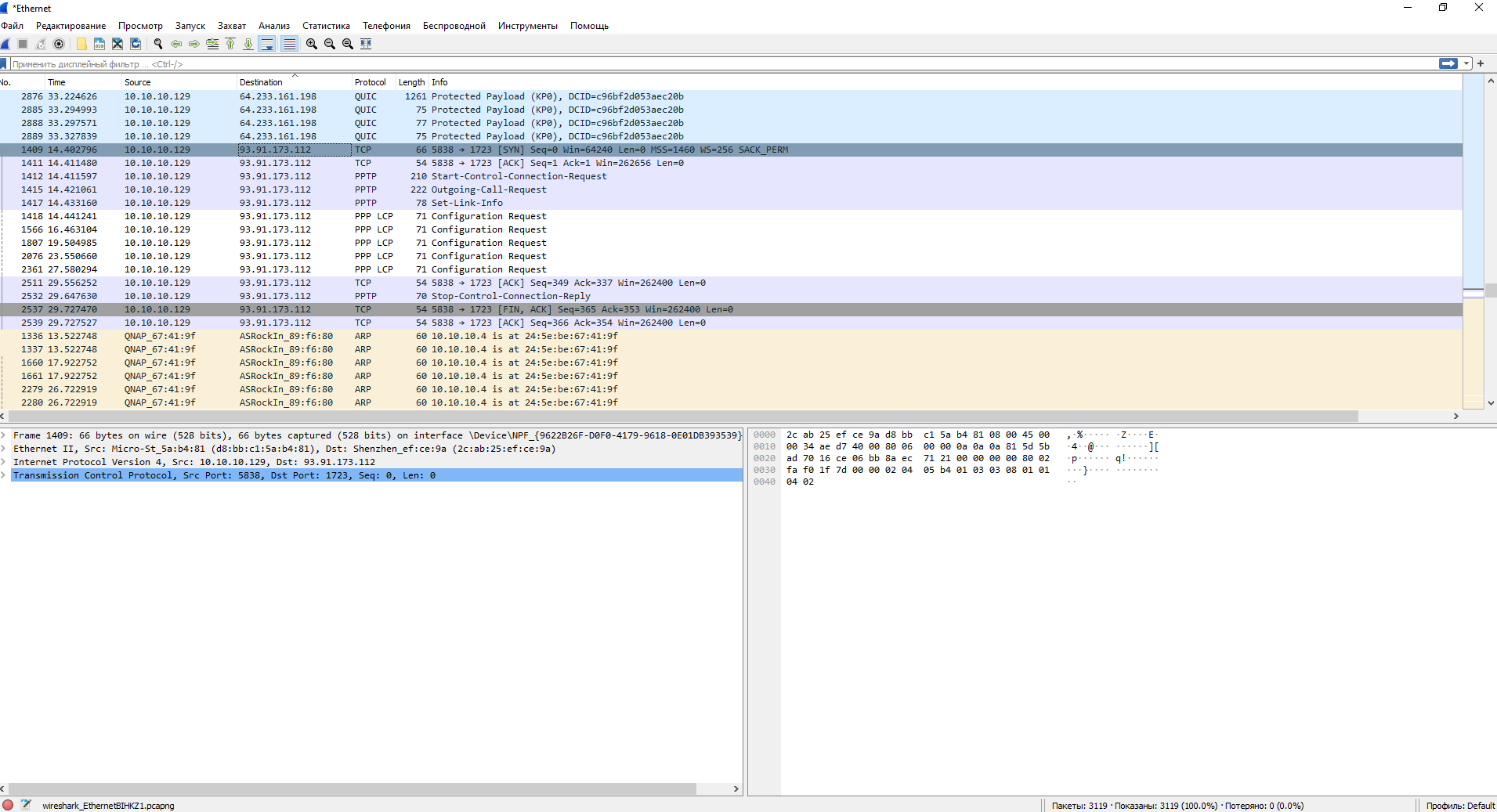This screenshot has width=1497, height=812.
Task: Toggle packet coloring rules button
Action: coord(290,44)
